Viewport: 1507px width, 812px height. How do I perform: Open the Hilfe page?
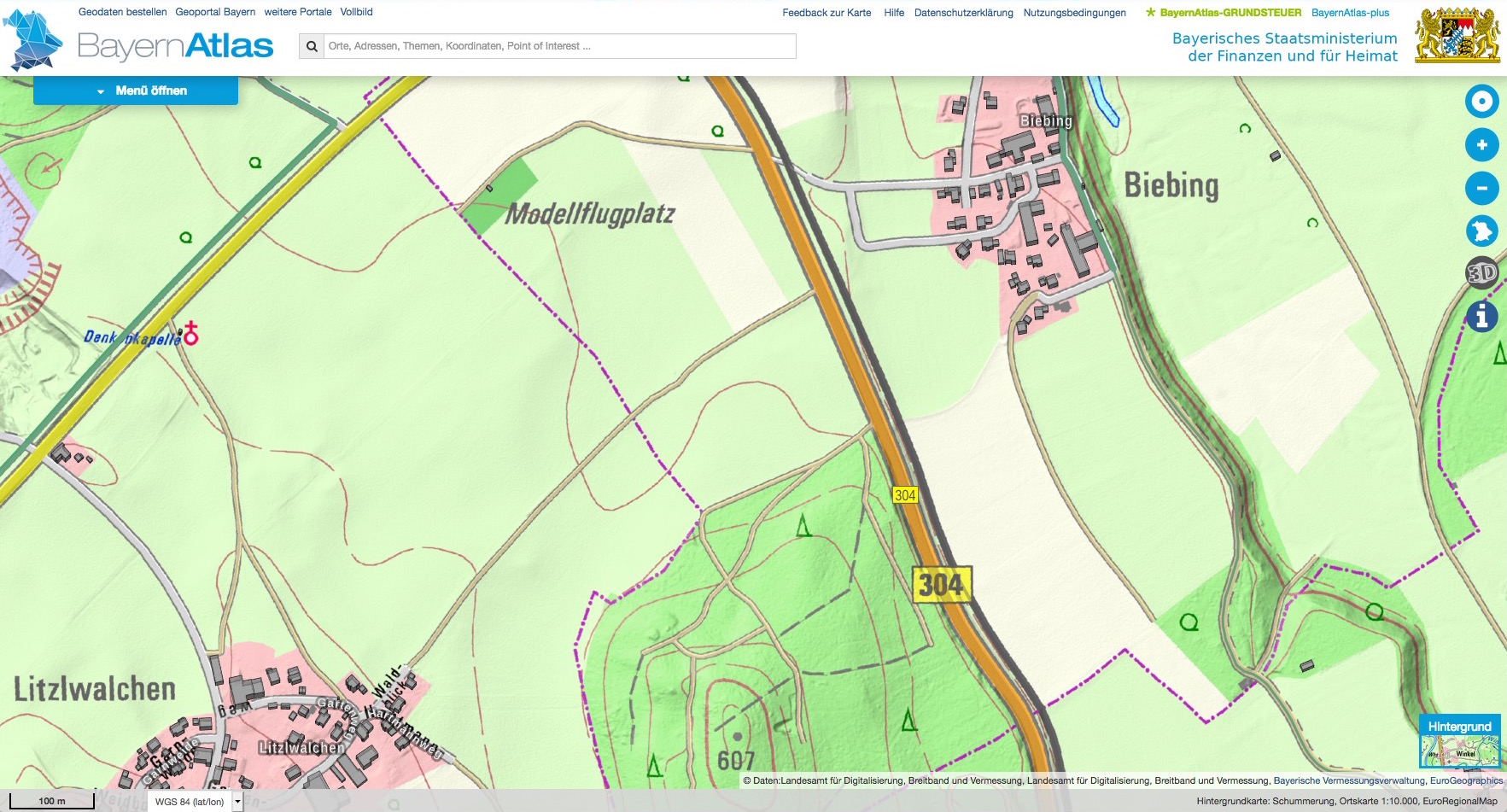coord(894,13)
